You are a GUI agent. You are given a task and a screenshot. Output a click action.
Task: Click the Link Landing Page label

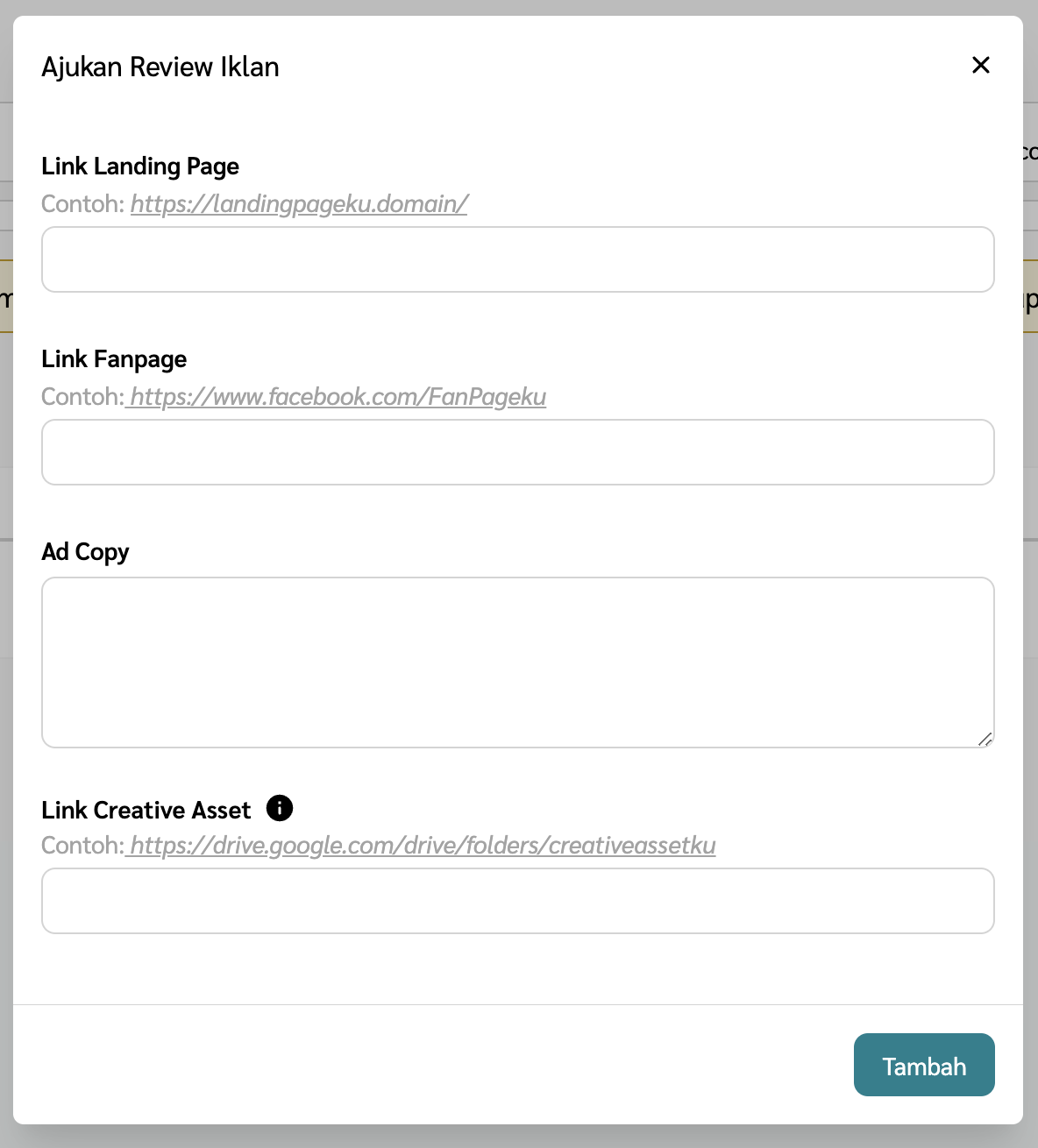[x=140, y=167]
